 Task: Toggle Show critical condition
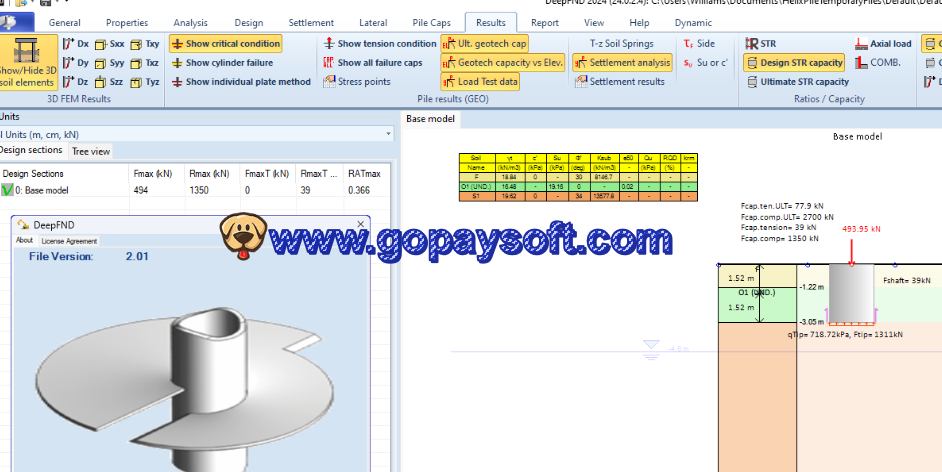pyautogui.click(x=226, y=44)
